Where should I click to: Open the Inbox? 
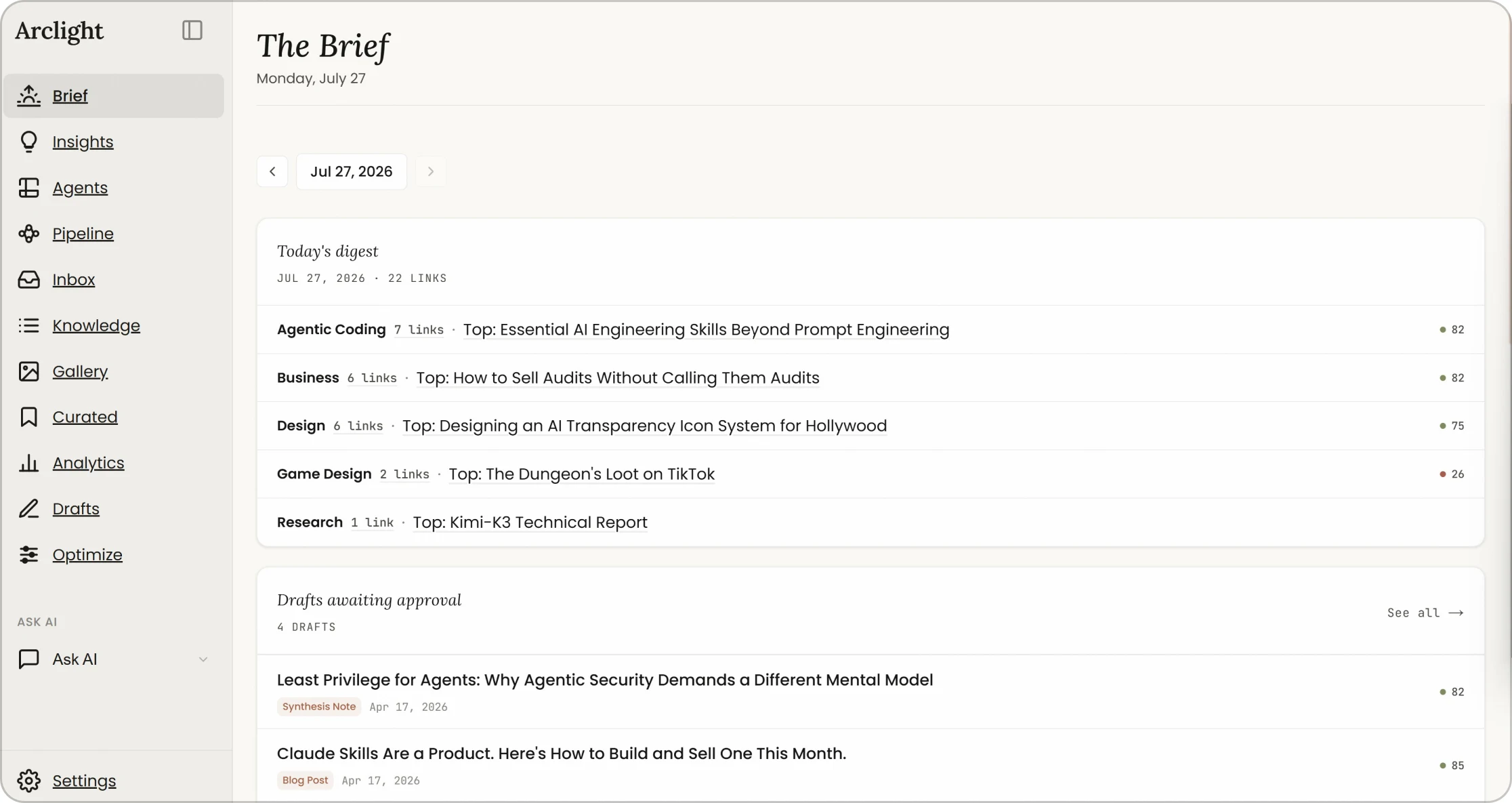pos(74,279)
